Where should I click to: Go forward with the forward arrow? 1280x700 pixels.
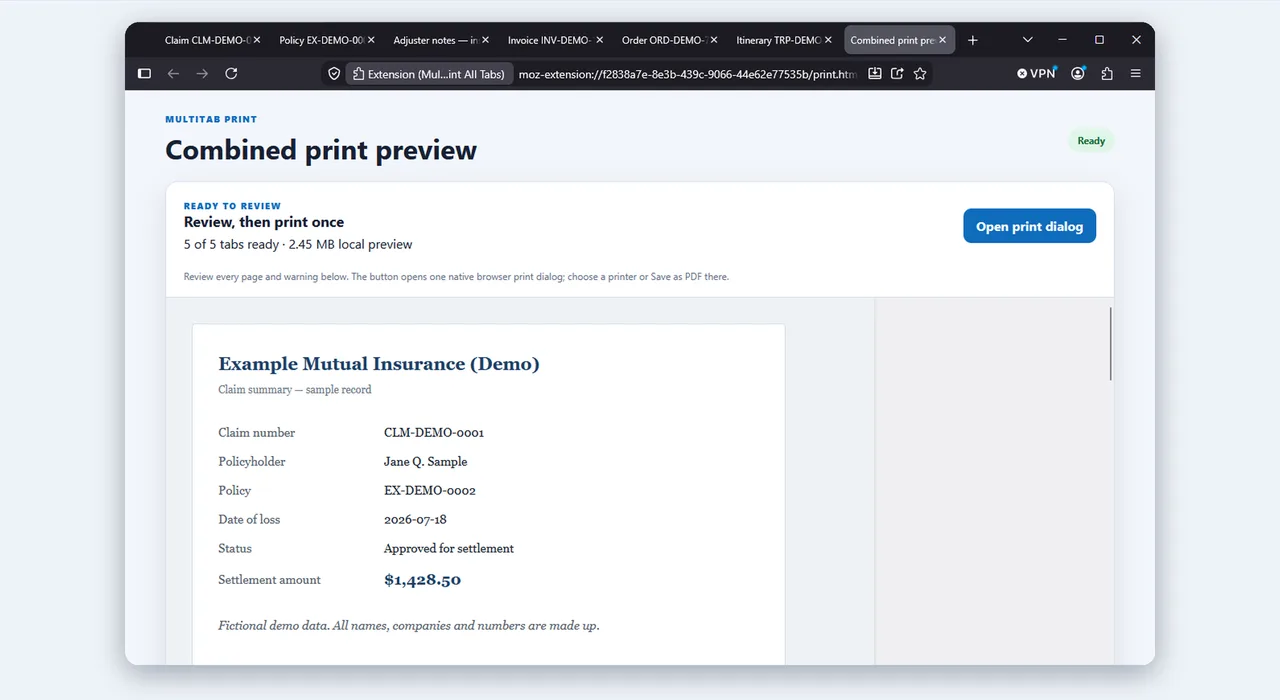[202, 73]
